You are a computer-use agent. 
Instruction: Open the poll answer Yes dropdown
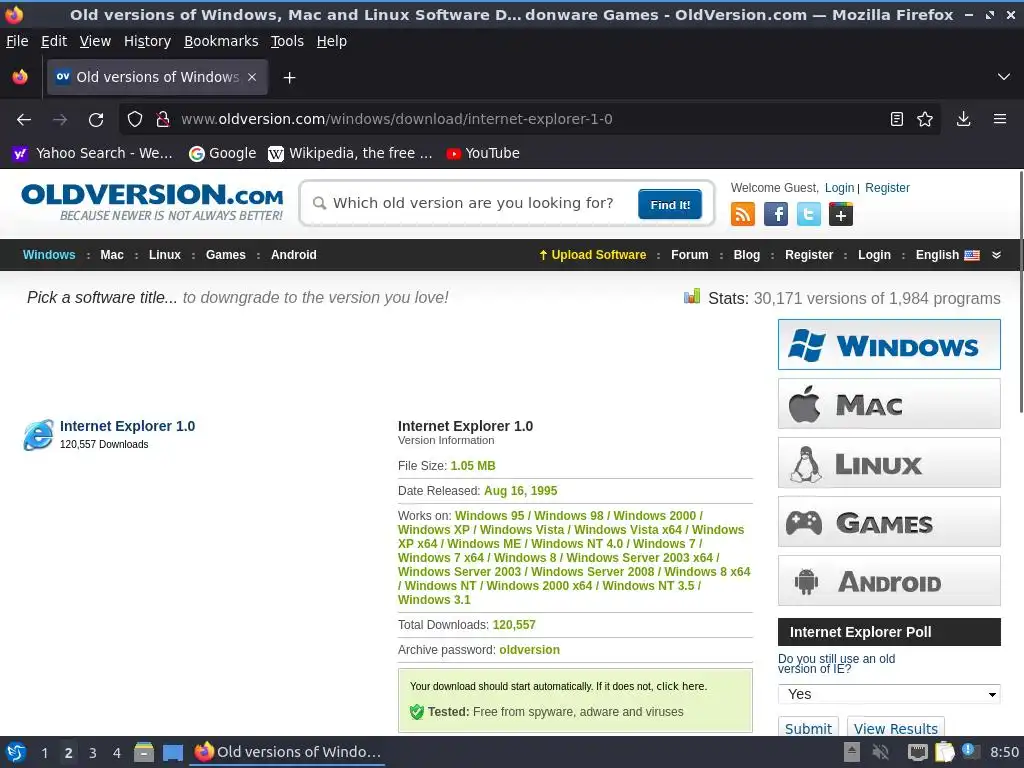[889, 694]
